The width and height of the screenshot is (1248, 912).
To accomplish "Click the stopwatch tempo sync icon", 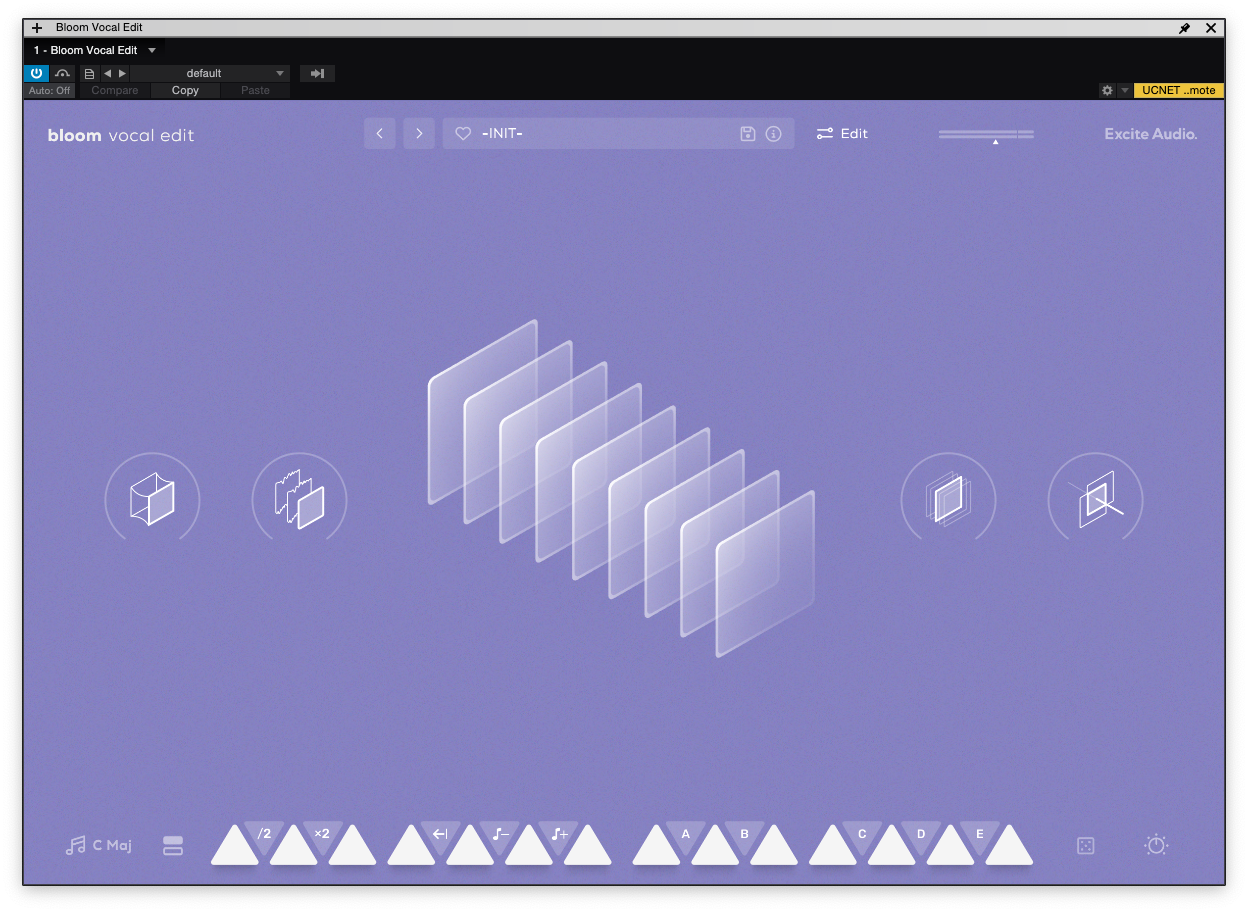I will (x=1156, y=845).
